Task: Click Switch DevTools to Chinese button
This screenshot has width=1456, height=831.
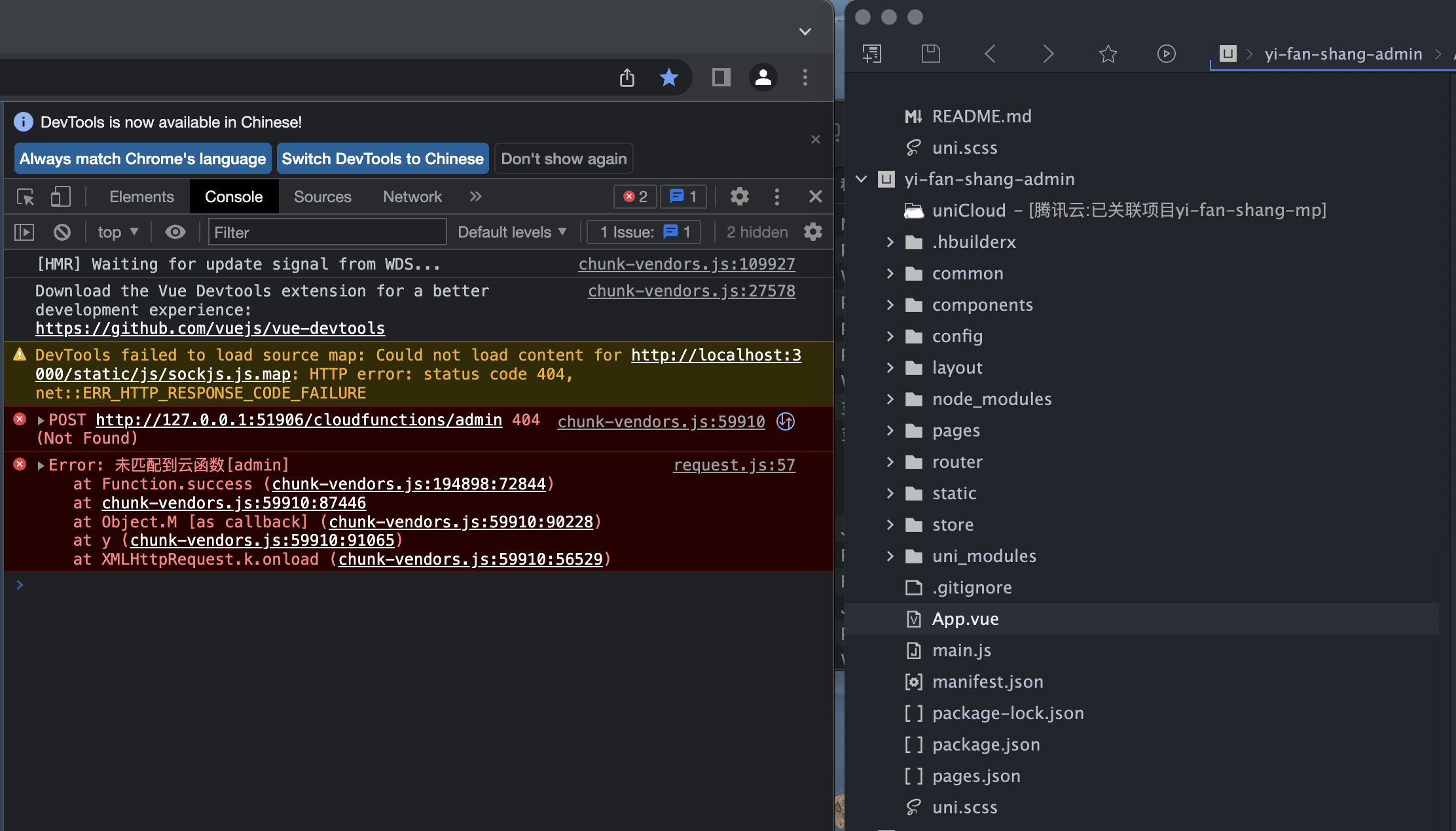Action: pyautogui.click(x=382, y=159)
